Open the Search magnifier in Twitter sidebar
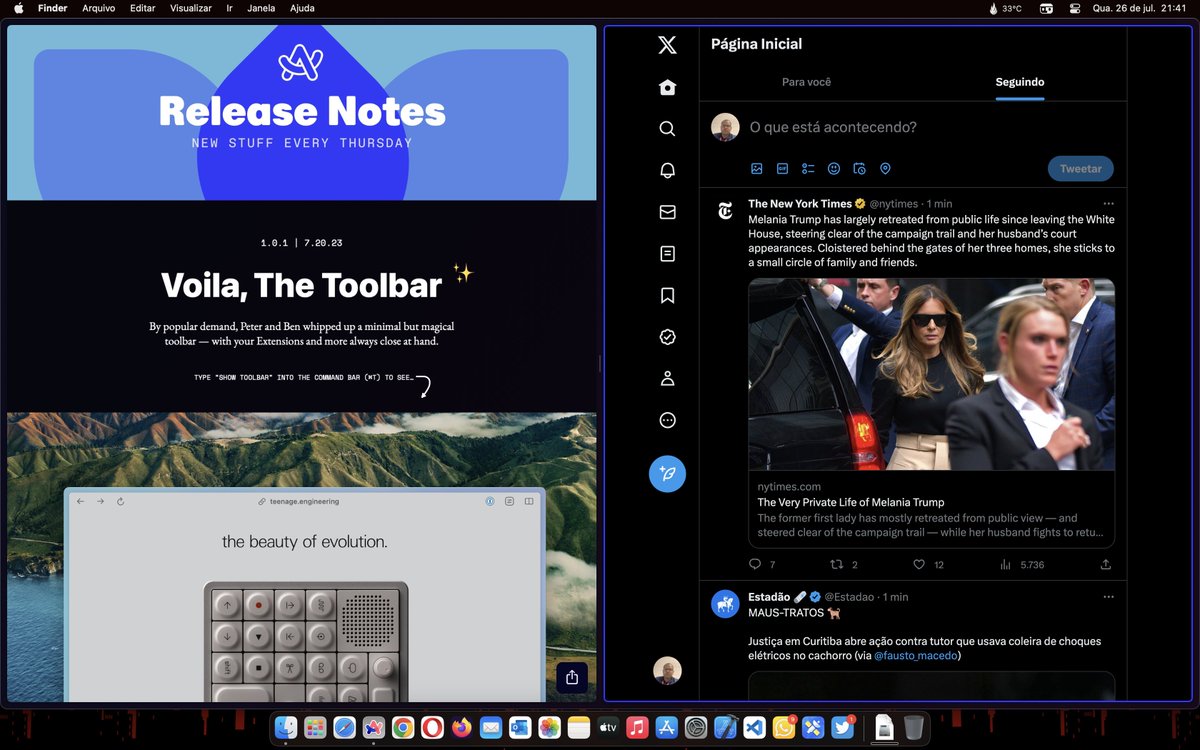 tap(667, 129)
